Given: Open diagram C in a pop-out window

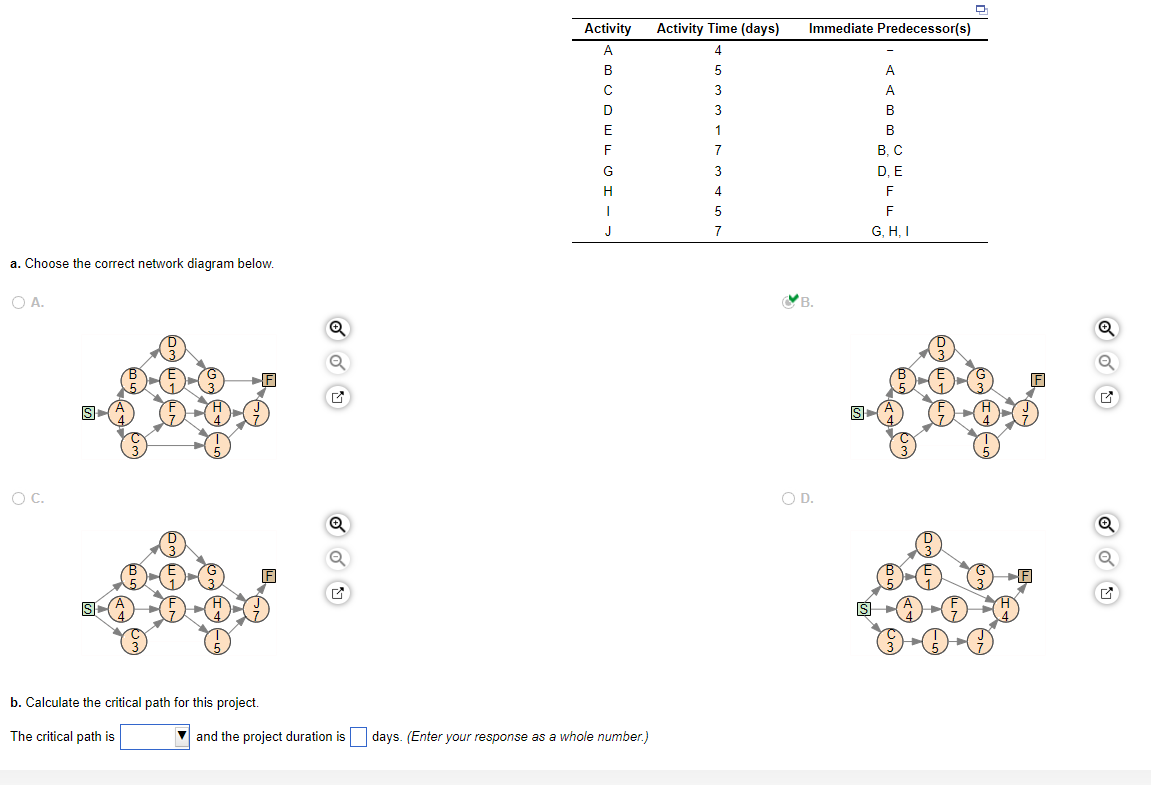Looking at the screenshot, I should tap(337, 593).
